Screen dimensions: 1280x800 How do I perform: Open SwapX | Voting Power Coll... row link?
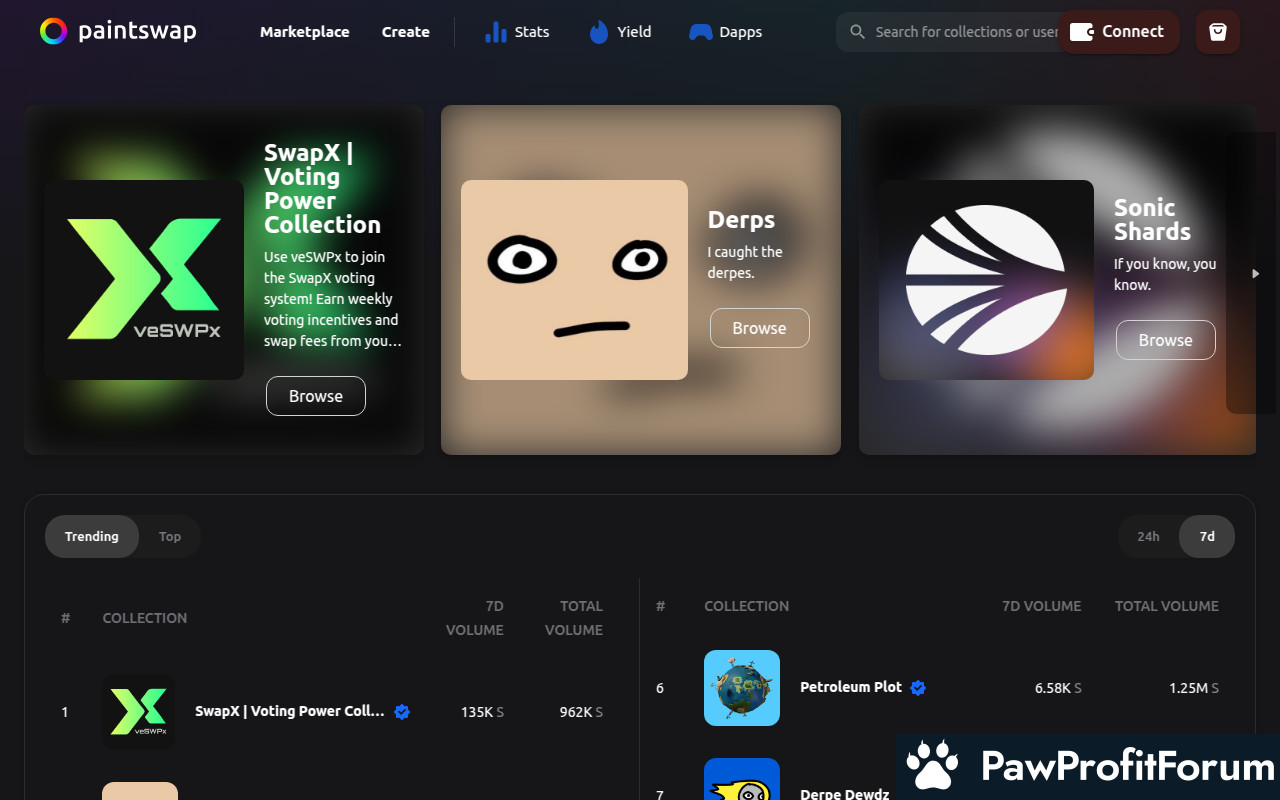pos(290,712)
